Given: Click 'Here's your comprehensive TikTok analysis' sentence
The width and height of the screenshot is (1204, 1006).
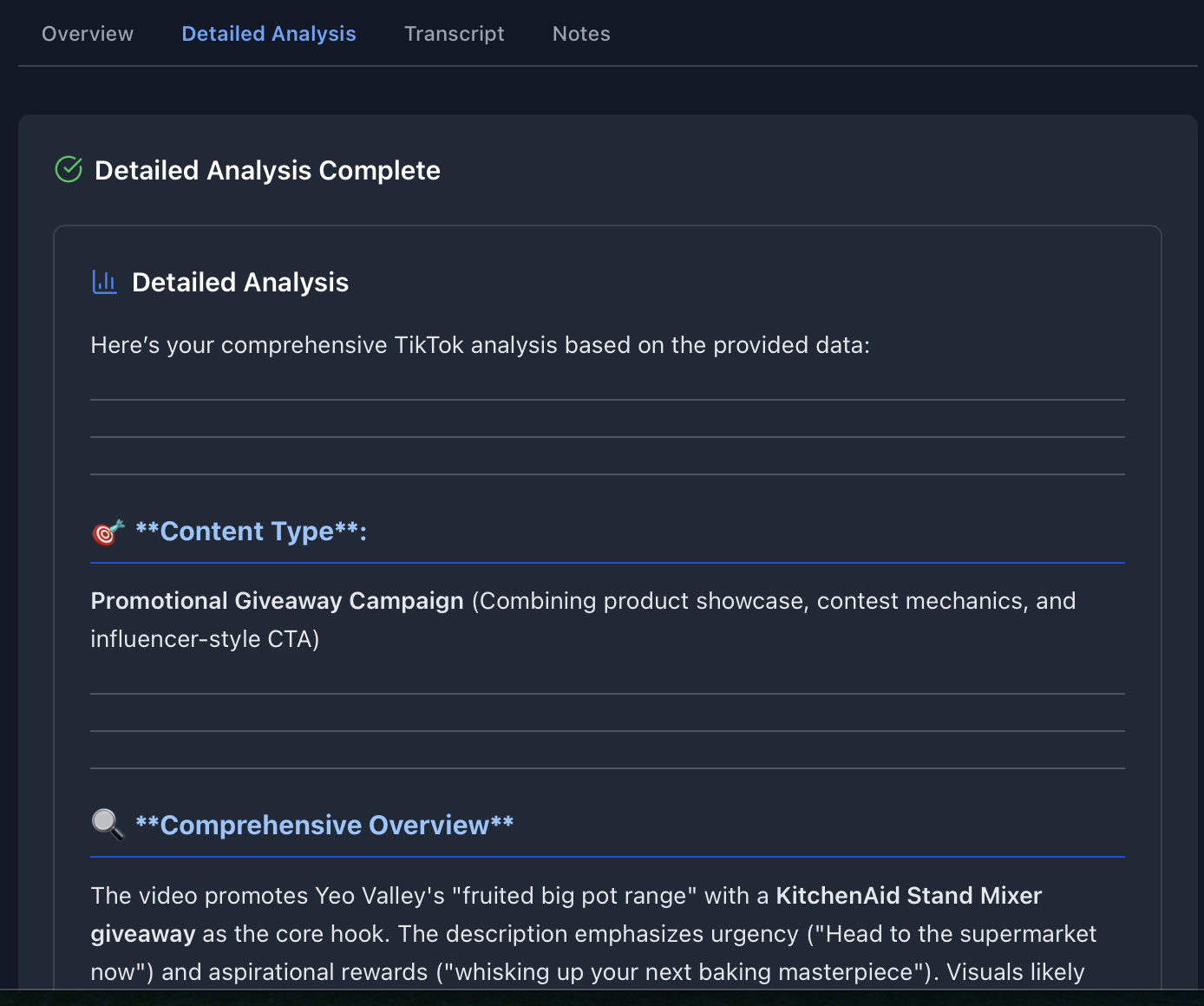Looking at the screenshot, I should point(481,345).
